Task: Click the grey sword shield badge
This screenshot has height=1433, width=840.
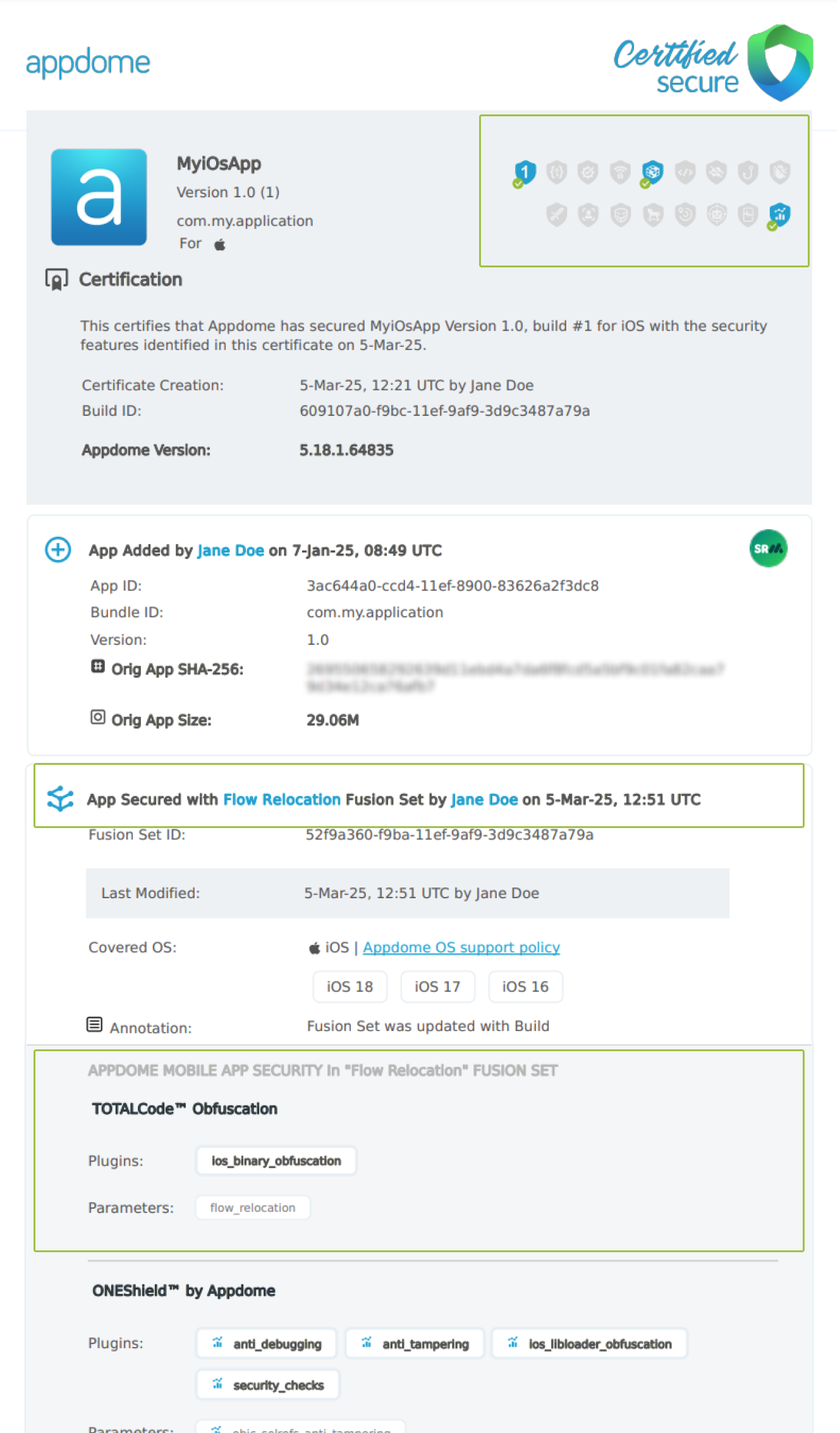Action: [556, 214]
